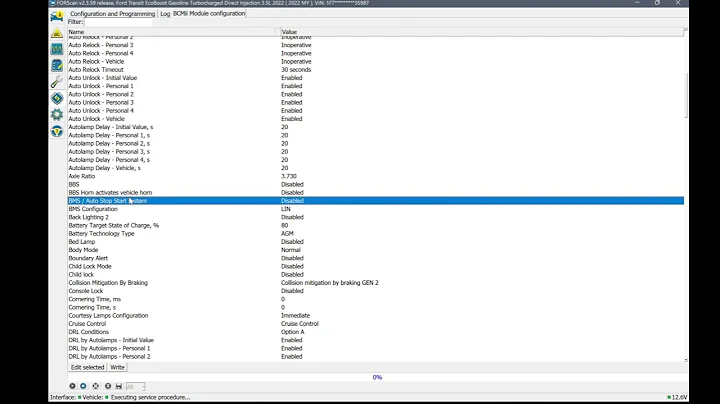Image resolution: width=720 pixels, height=404 pixels.
Task: Open the DTC trouble codes warning icon
Action: (57, 33)
